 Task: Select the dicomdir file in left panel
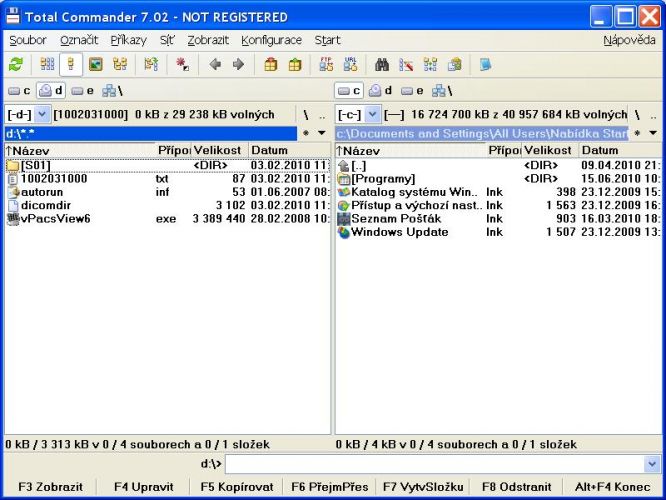point(167,205)
